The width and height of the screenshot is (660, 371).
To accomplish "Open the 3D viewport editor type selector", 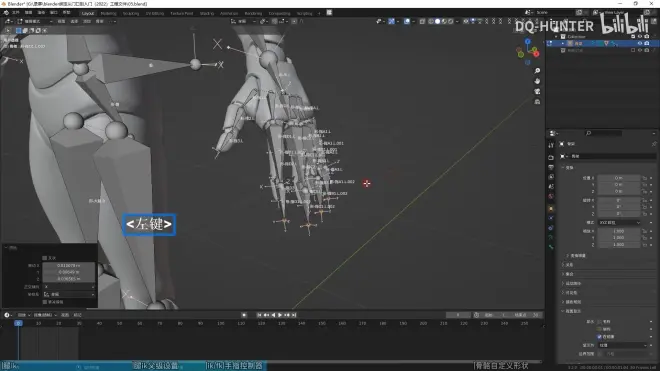I will [x=8, y=21].
